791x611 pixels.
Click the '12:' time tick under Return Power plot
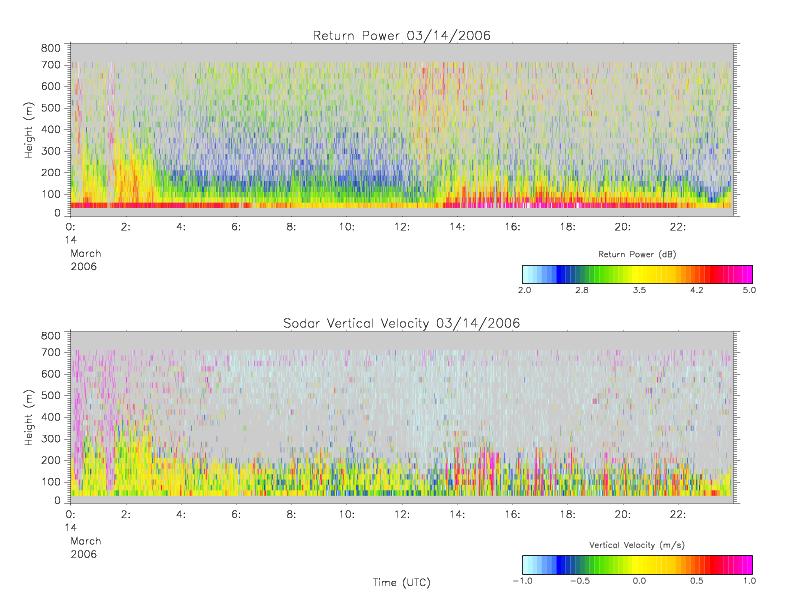coord(402,227)
